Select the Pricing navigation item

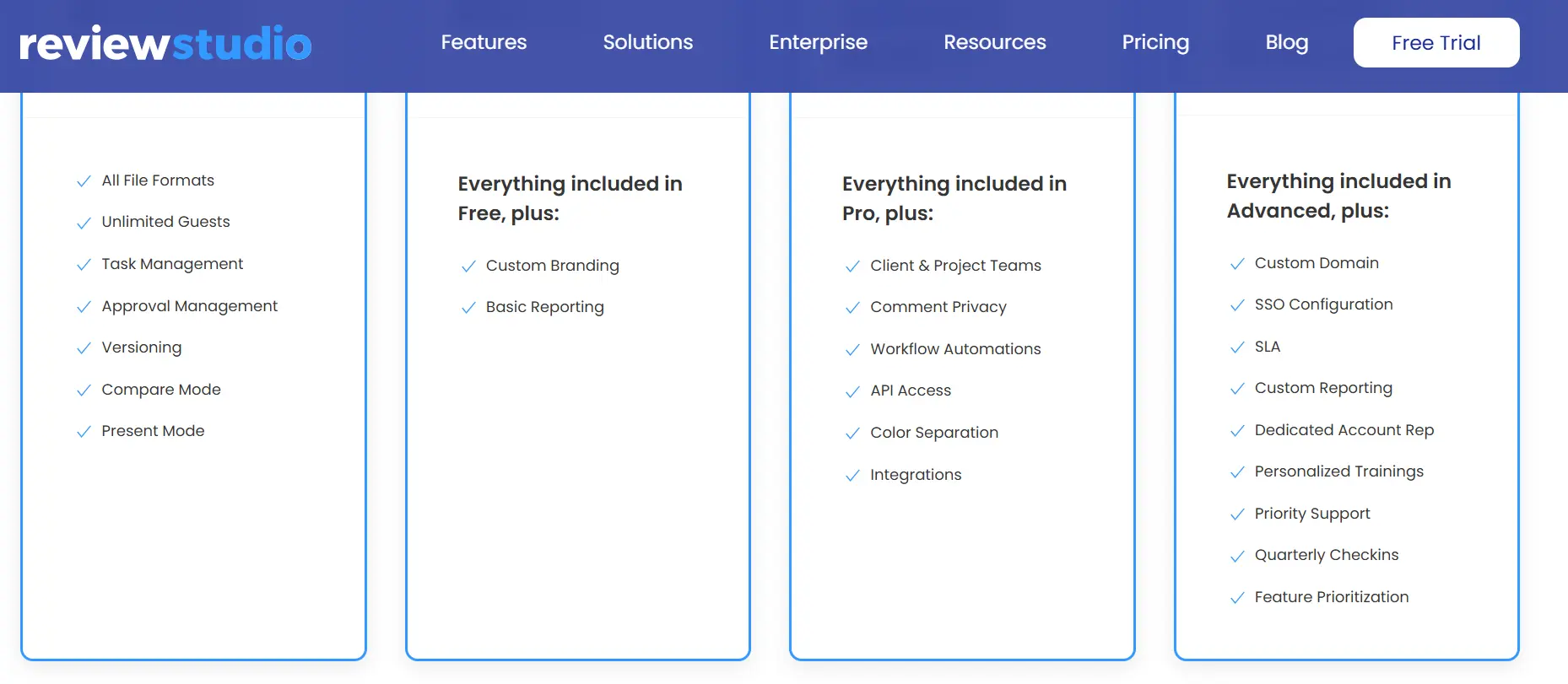click(x=1155, y=42)
